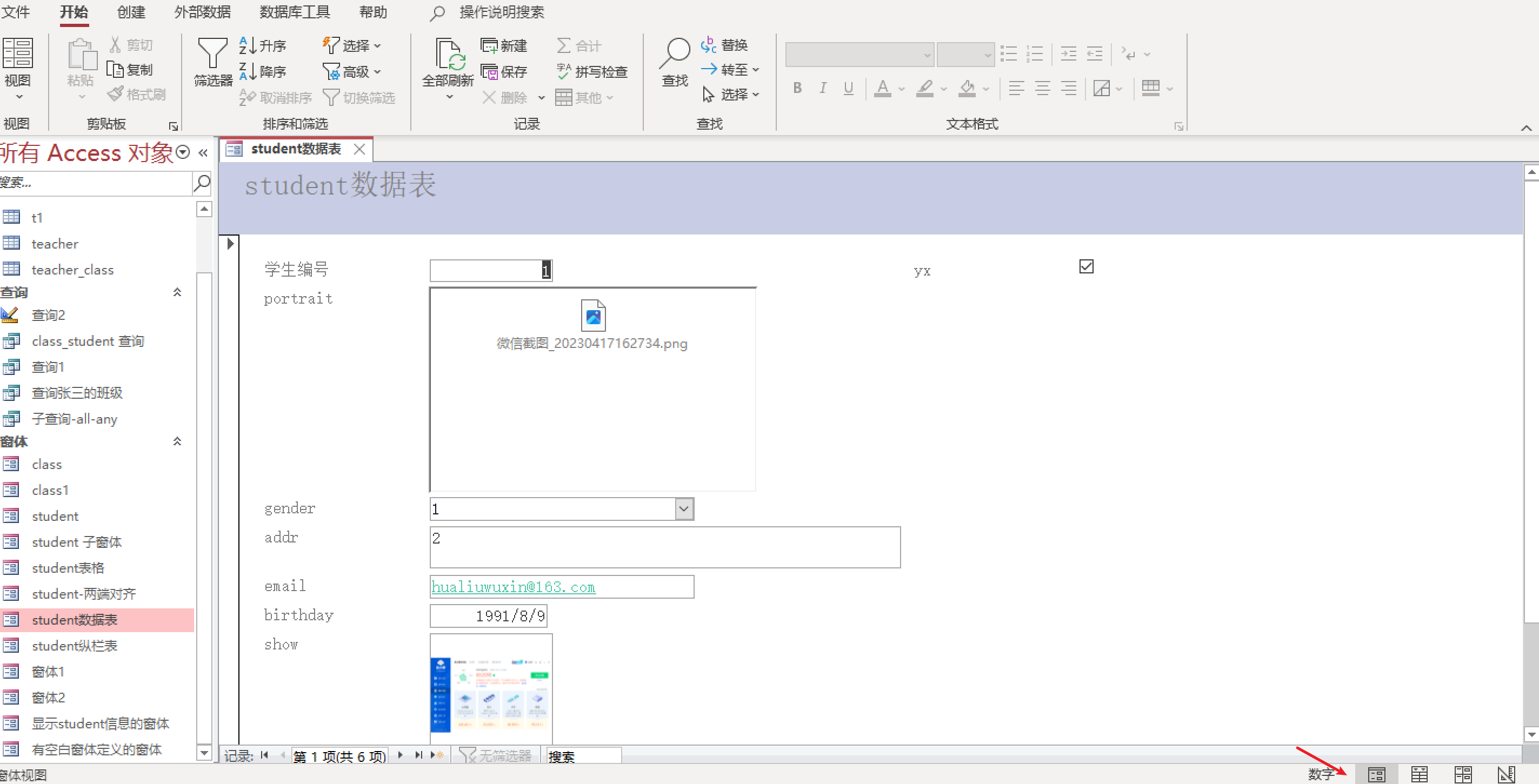Create a new record with 新建
The image size is (1539, 784).
click(504, 45)
